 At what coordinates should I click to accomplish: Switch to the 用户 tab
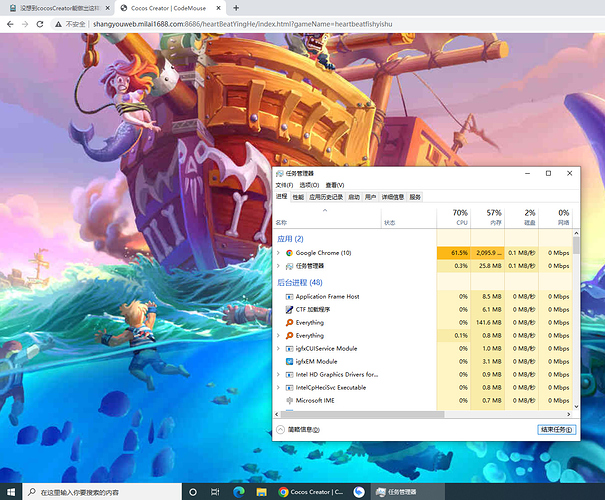370,197
